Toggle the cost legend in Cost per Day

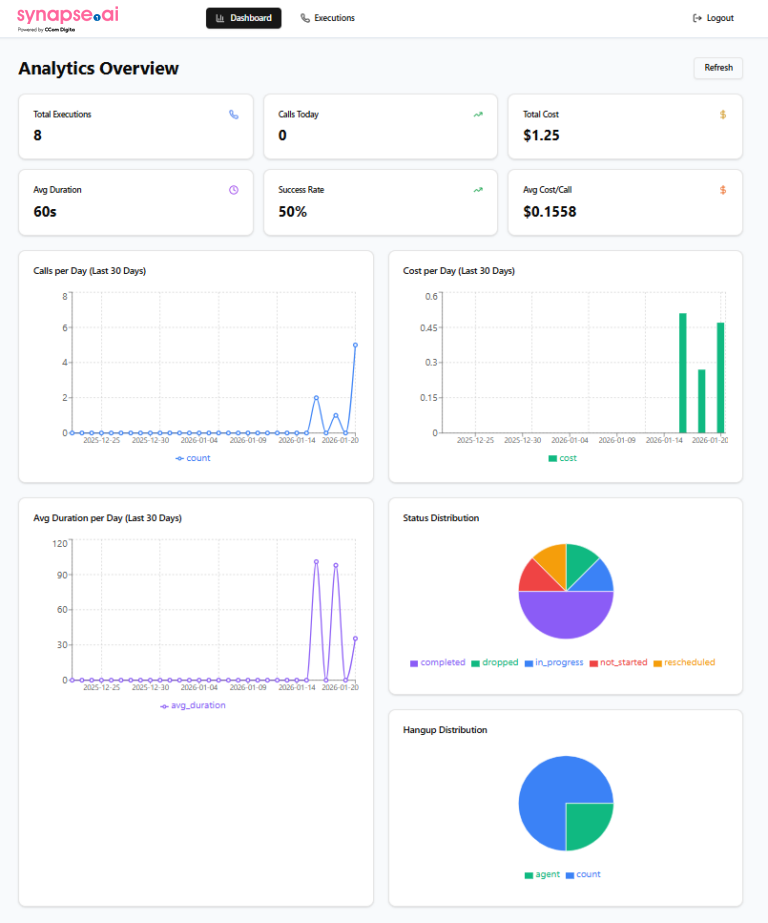click(x=562, y=458)
